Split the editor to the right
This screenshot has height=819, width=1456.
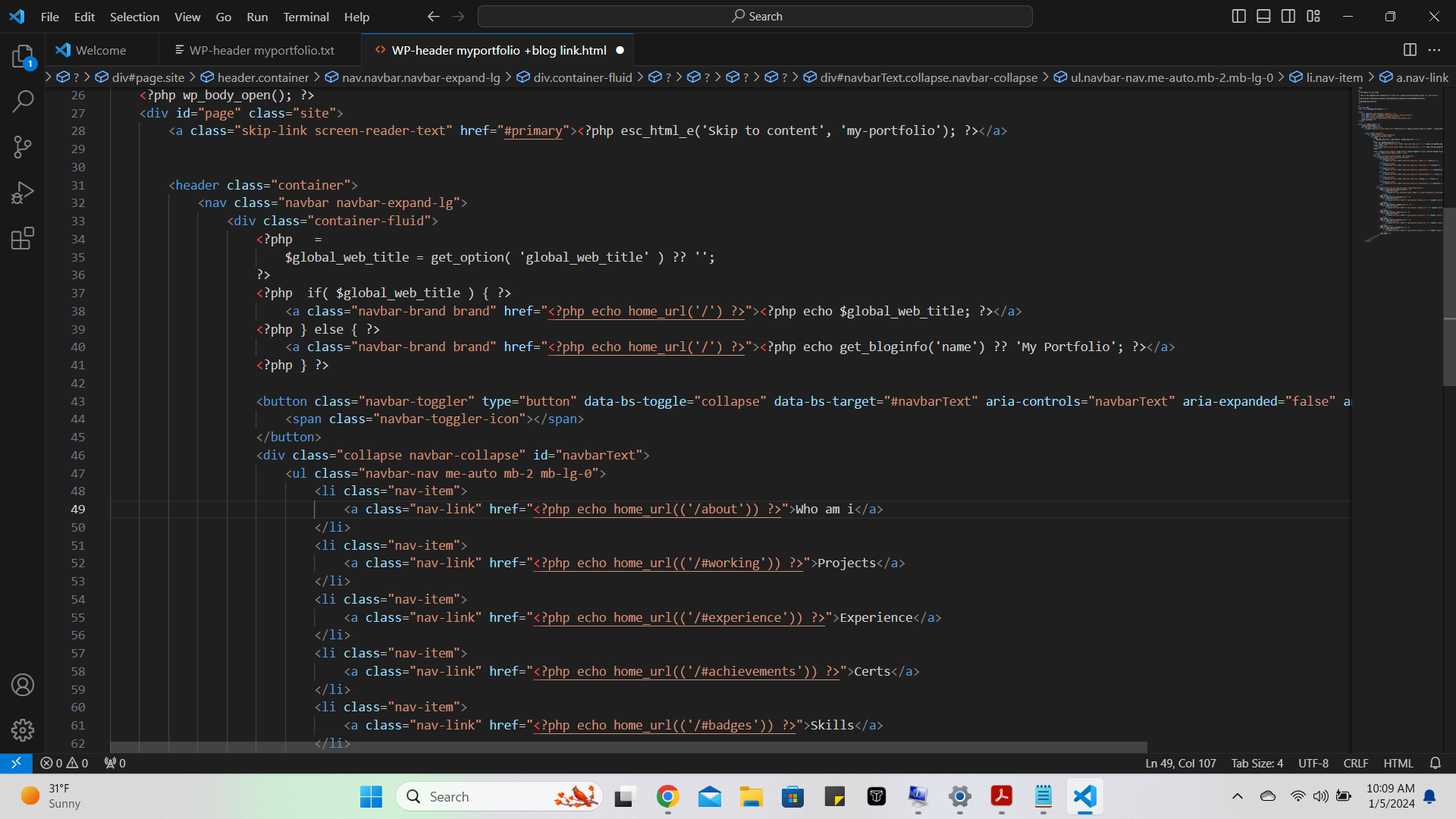(1410, 50)
